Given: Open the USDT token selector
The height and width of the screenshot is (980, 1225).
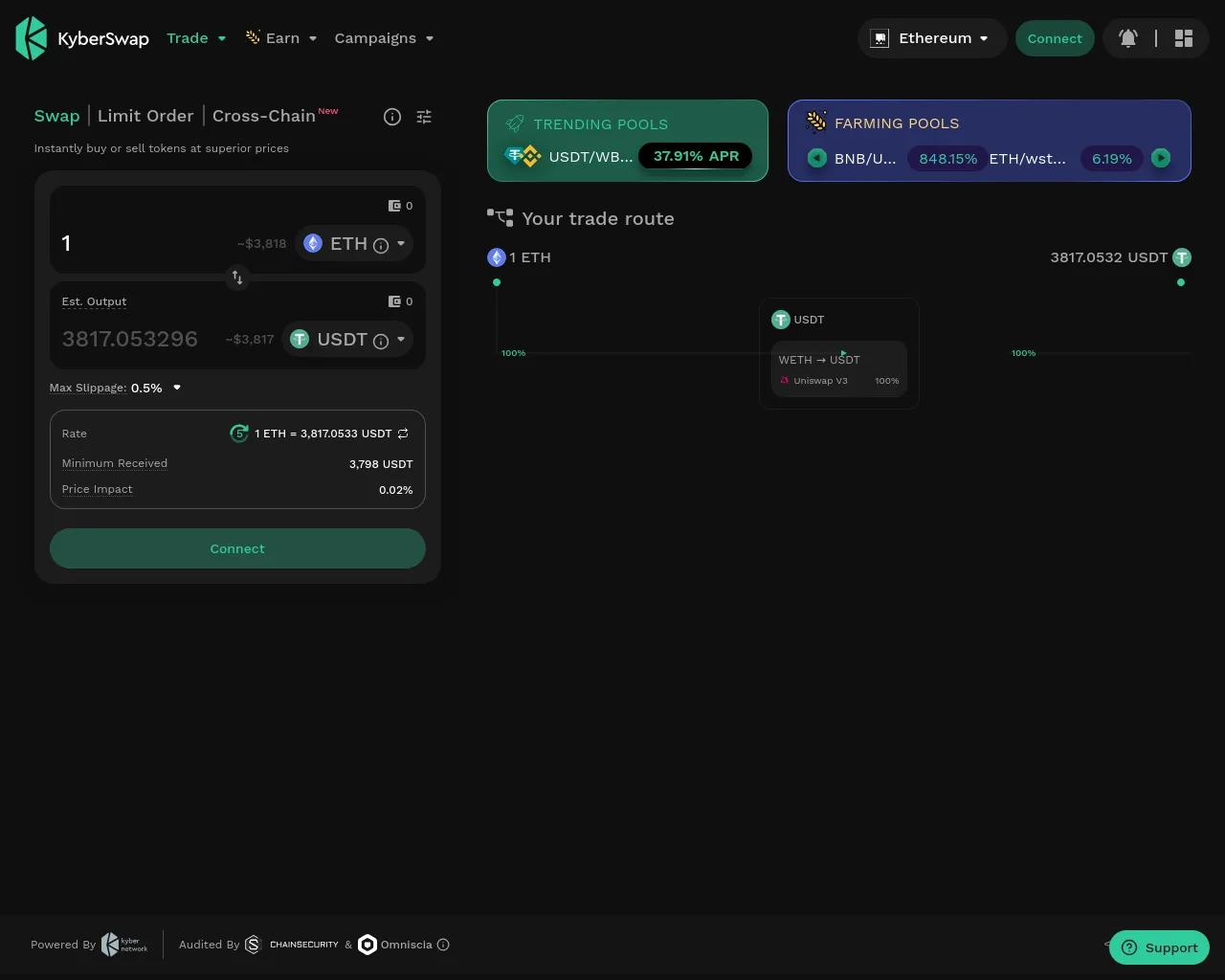Looking at the screenshot, I should point(347,340).
